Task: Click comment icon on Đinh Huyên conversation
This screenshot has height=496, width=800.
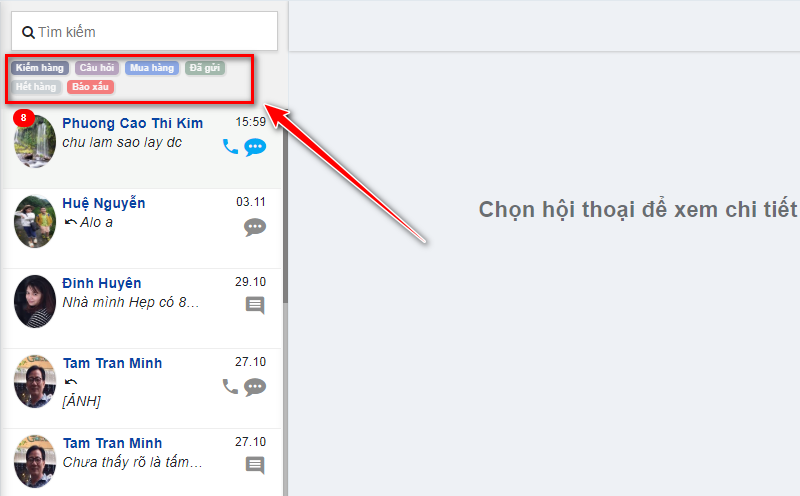Action: [x=255, y=306]
